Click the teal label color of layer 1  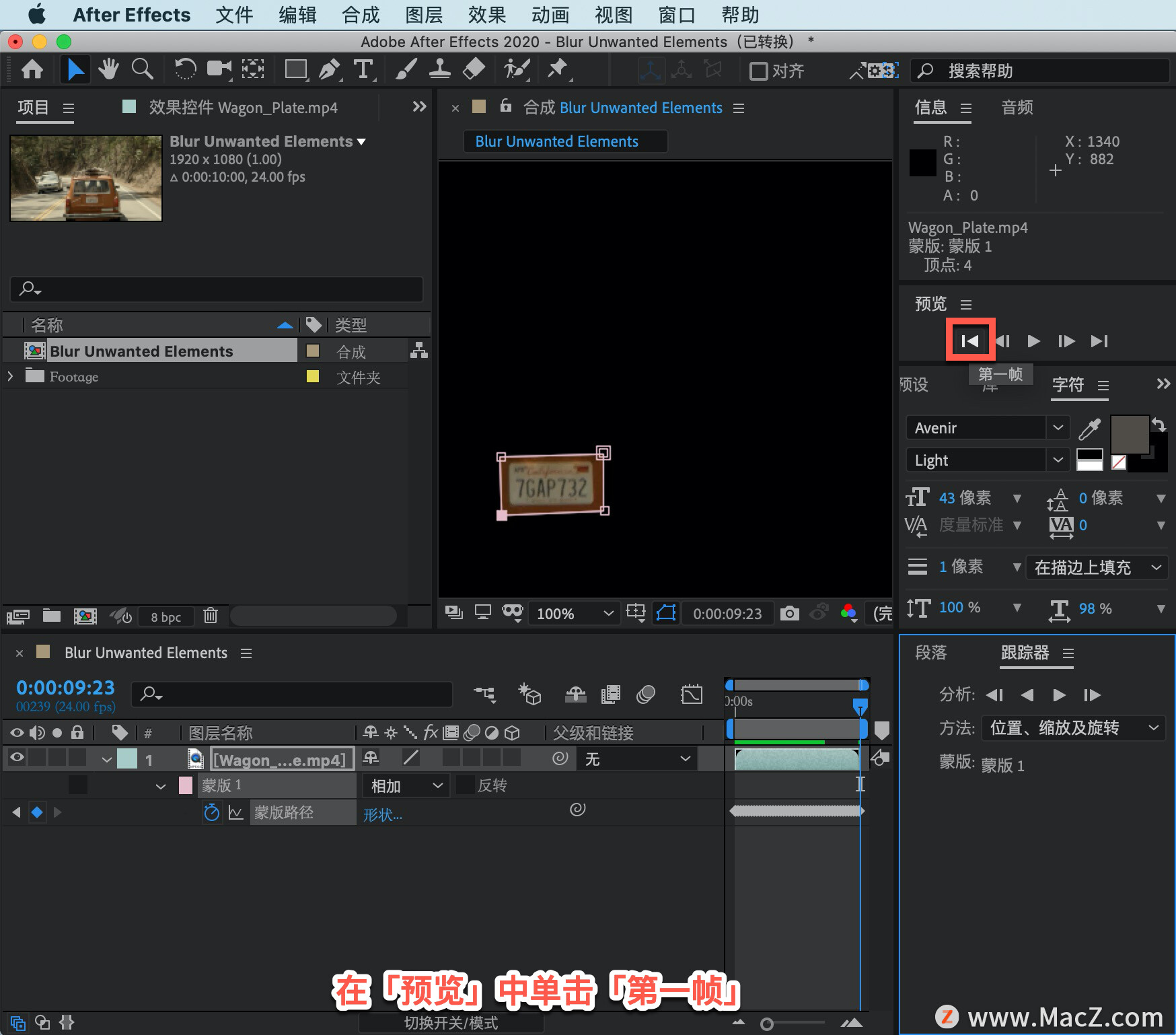point(127,758)
